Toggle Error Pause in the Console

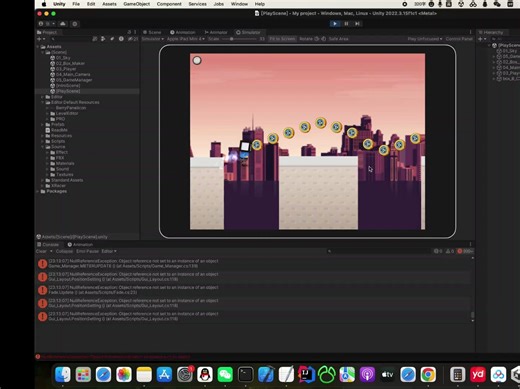click(87, 251)
